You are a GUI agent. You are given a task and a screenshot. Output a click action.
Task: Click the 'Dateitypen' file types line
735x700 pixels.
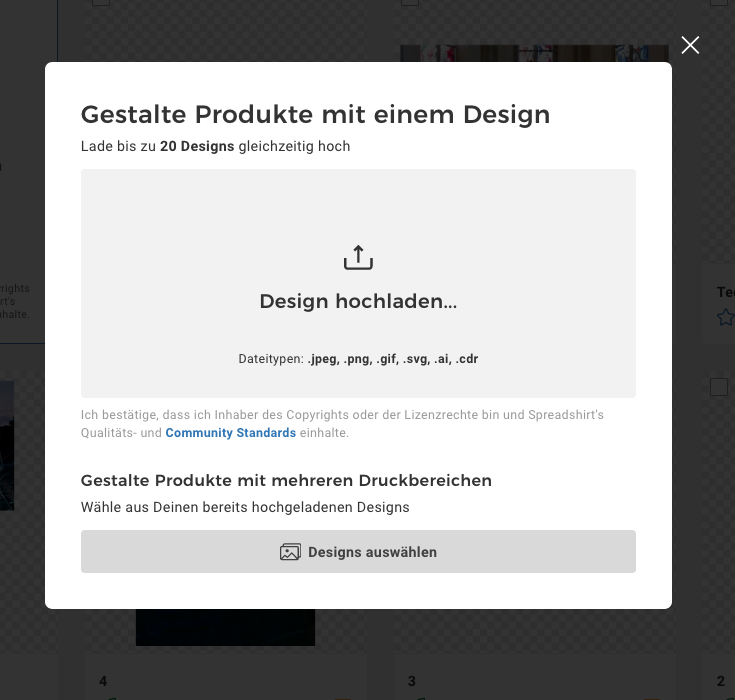(358, 359)
